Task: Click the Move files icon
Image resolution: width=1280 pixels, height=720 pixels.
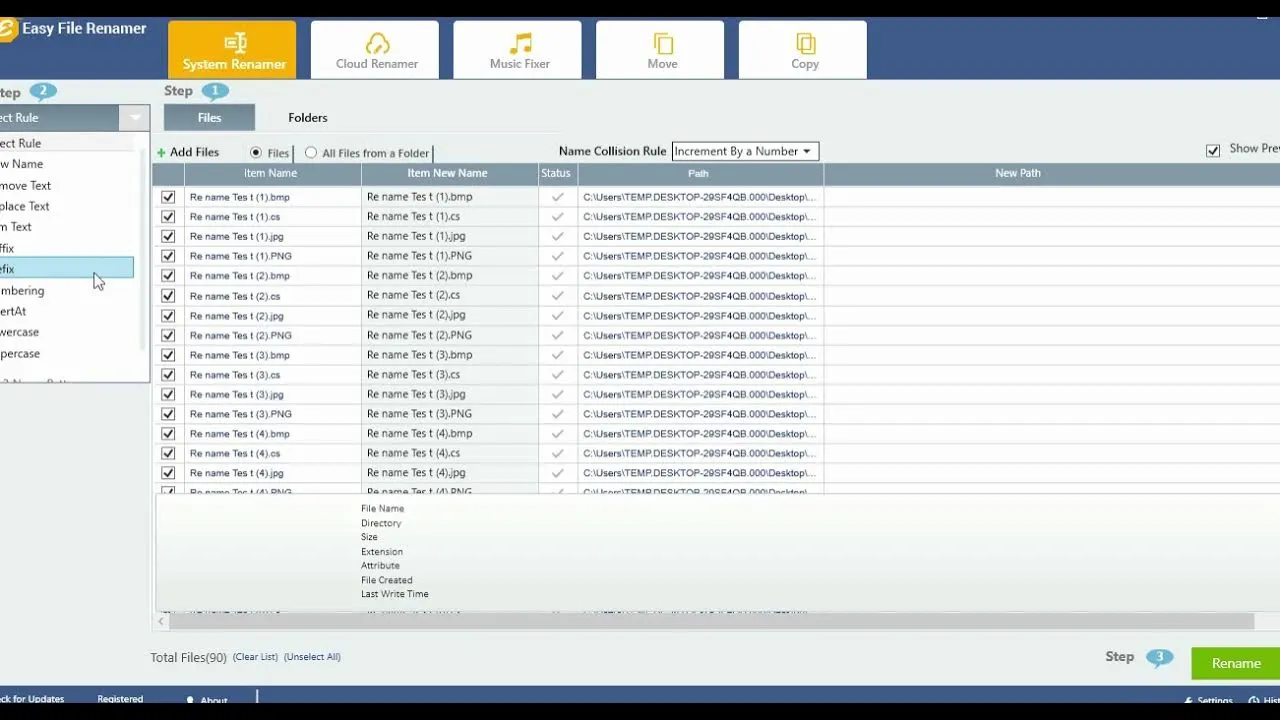Action: point(662,43)
